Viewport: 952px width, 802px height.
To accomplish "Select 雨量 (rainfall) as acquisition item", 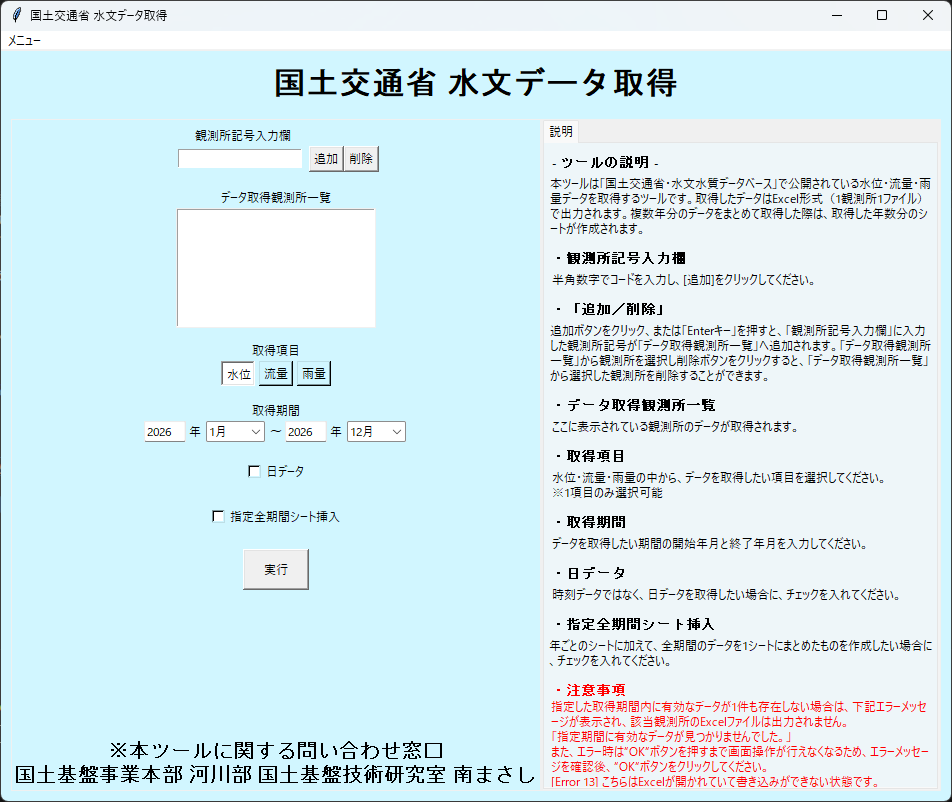I will click(x=312, y=373).
